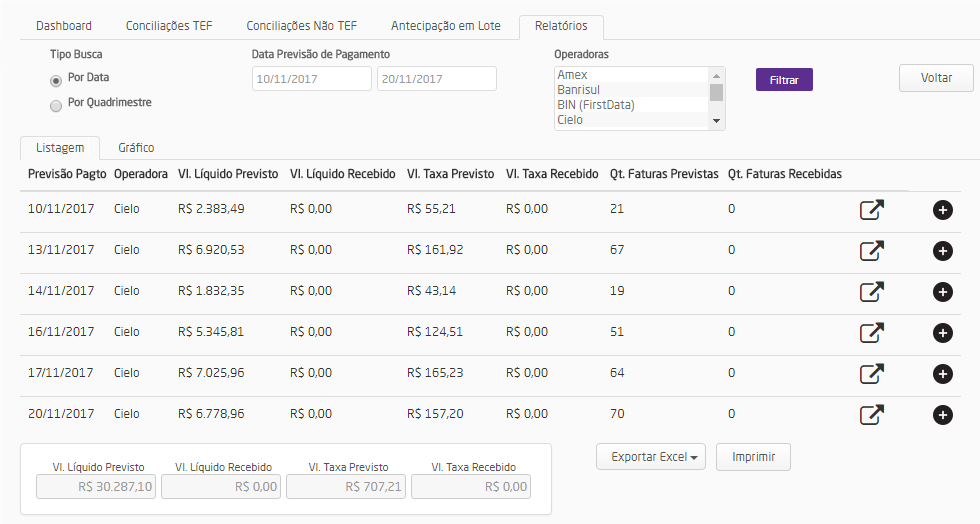This screenshot has height=524, width=980.
Task: Select the Por Data radio button
Action: (56, 80)
